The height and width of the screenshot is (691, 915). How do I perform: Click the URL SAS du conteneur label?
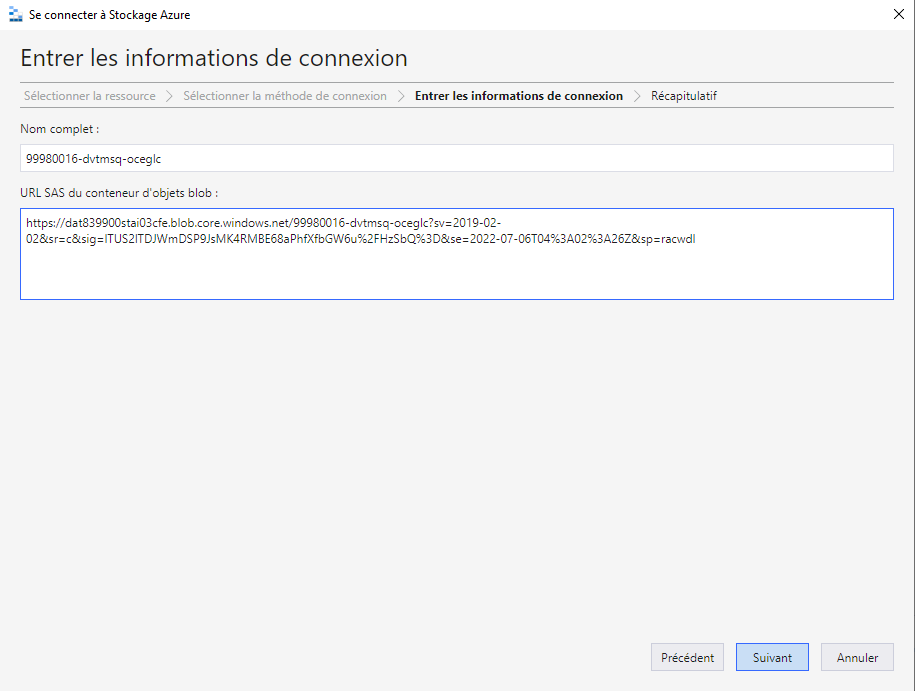(x=119, y=192)
